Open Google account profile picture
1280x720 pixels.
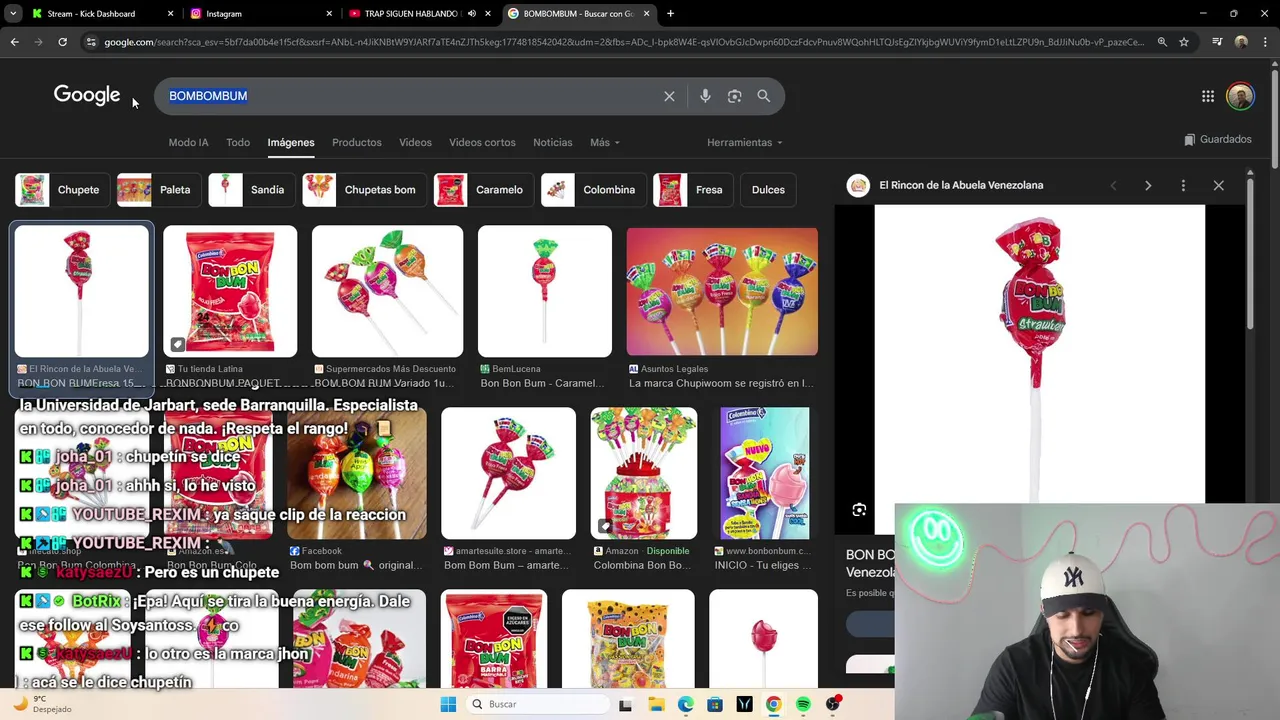[x=1240, y=96]
